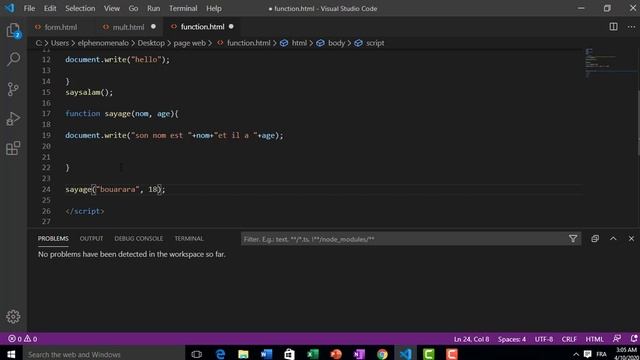Click the filter funnel icon in Problems

(573, 239)
